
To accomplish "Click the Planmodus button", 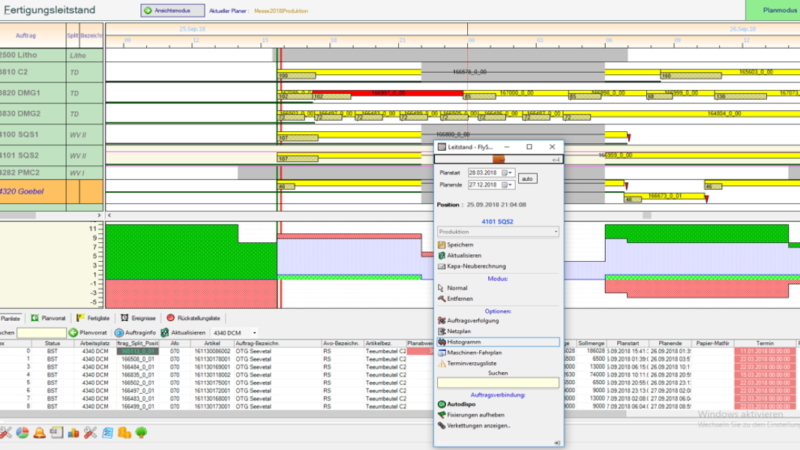I will (772, 10).
